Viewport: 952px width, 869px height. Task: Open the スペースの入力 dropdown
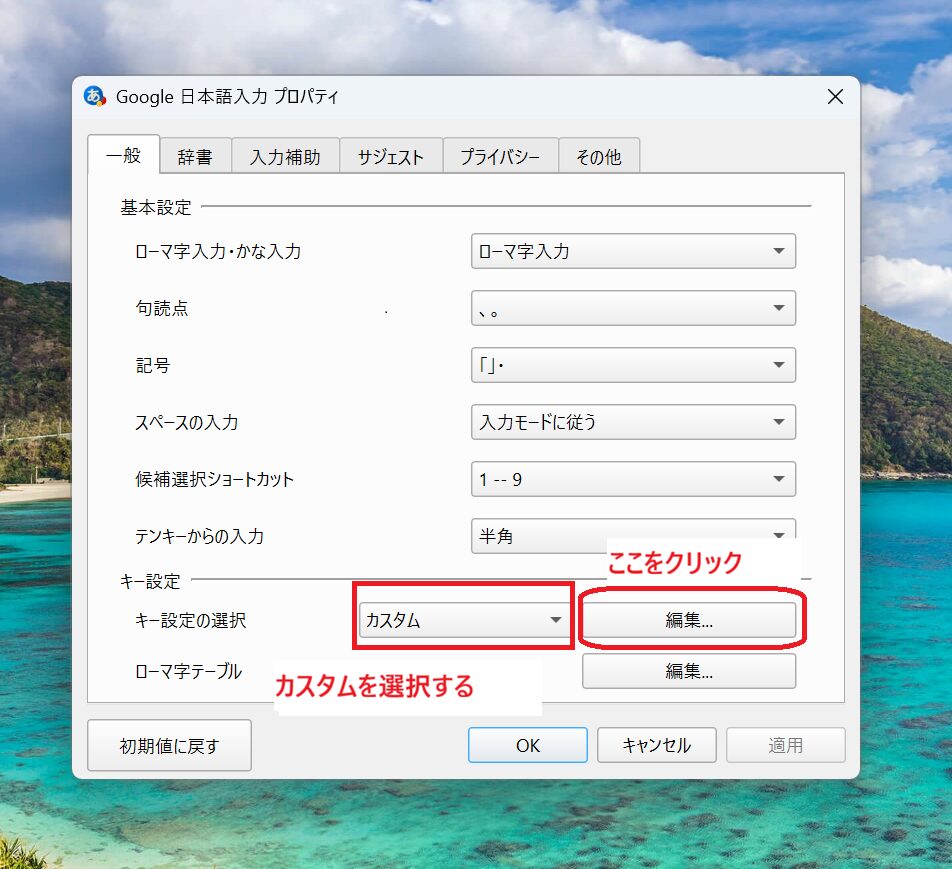[x=633, y=422]
